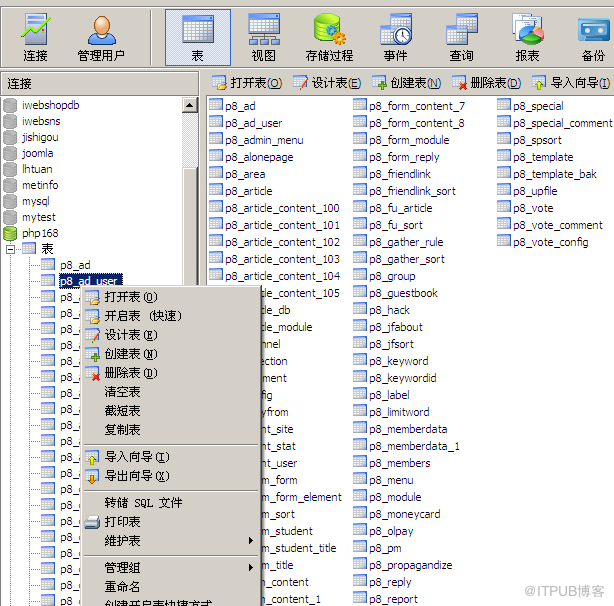Image resolution: width=614 pixels, height=606 pixels.
Task: Open the 连接 (Connection) toolbar icon
Action: (35, 38)
